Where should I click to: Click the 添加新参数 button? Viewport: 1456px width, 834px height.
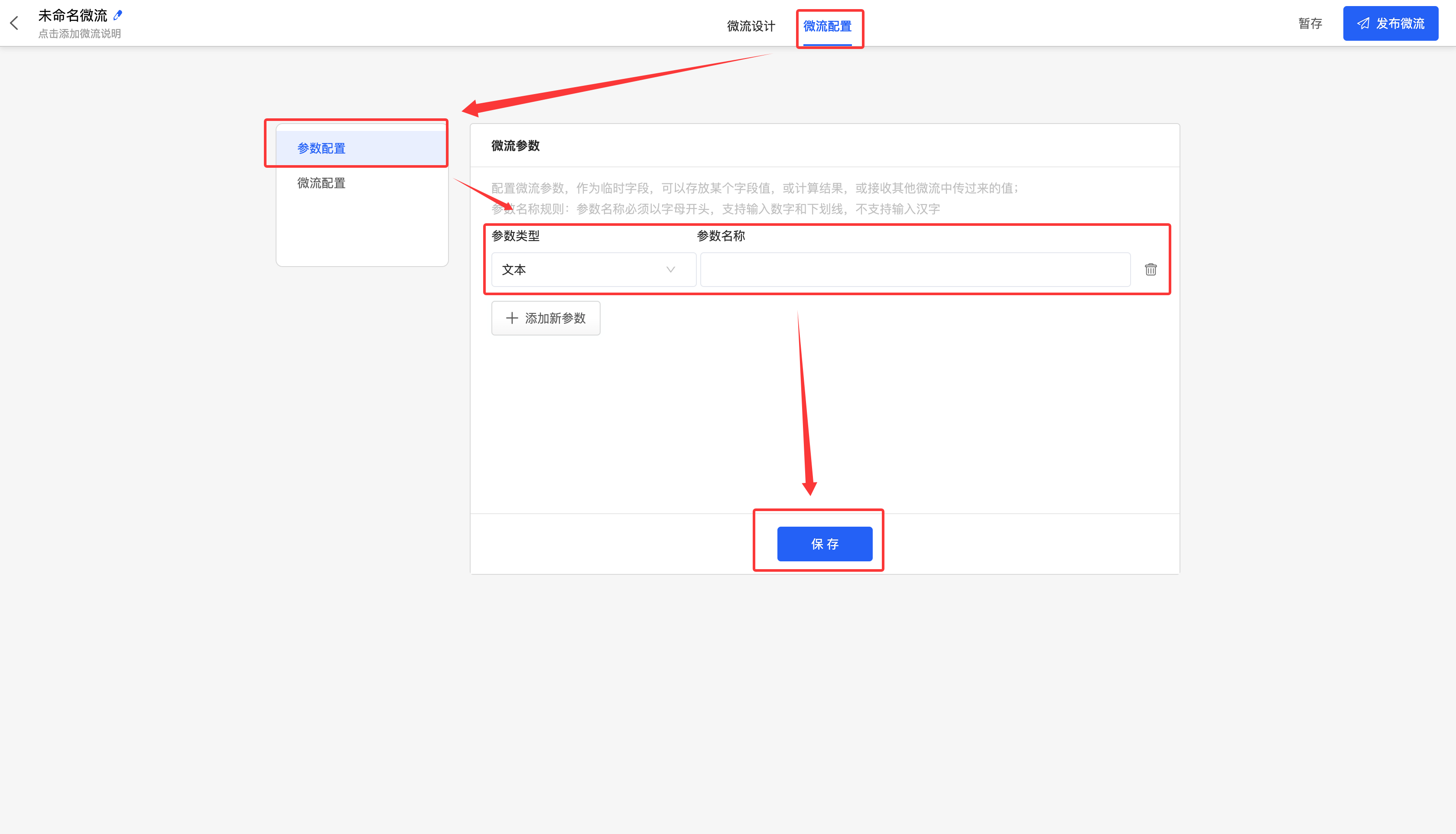click(546, 318)
